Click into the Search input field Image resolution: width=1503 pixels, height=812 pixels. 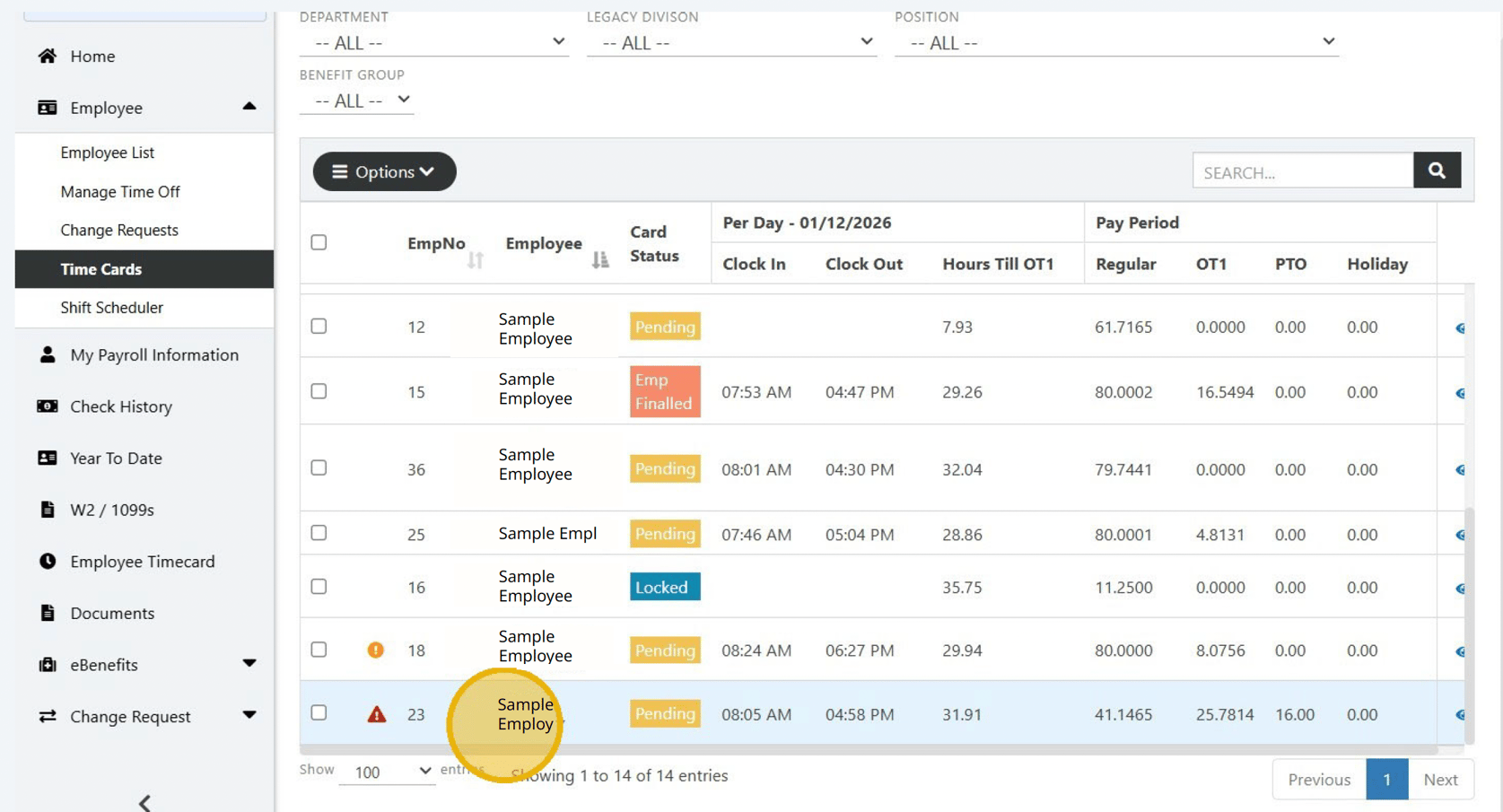pyautogui.click(x=1303, y=170)
